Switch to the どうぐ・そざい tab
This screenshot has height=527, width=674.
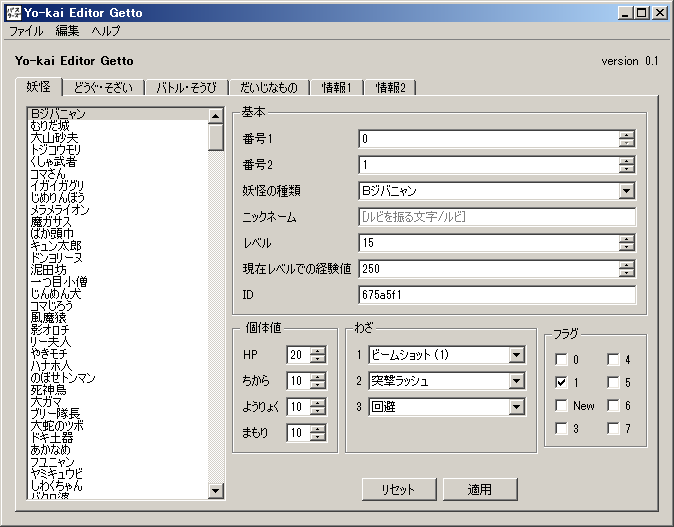[x=103, y=88]
